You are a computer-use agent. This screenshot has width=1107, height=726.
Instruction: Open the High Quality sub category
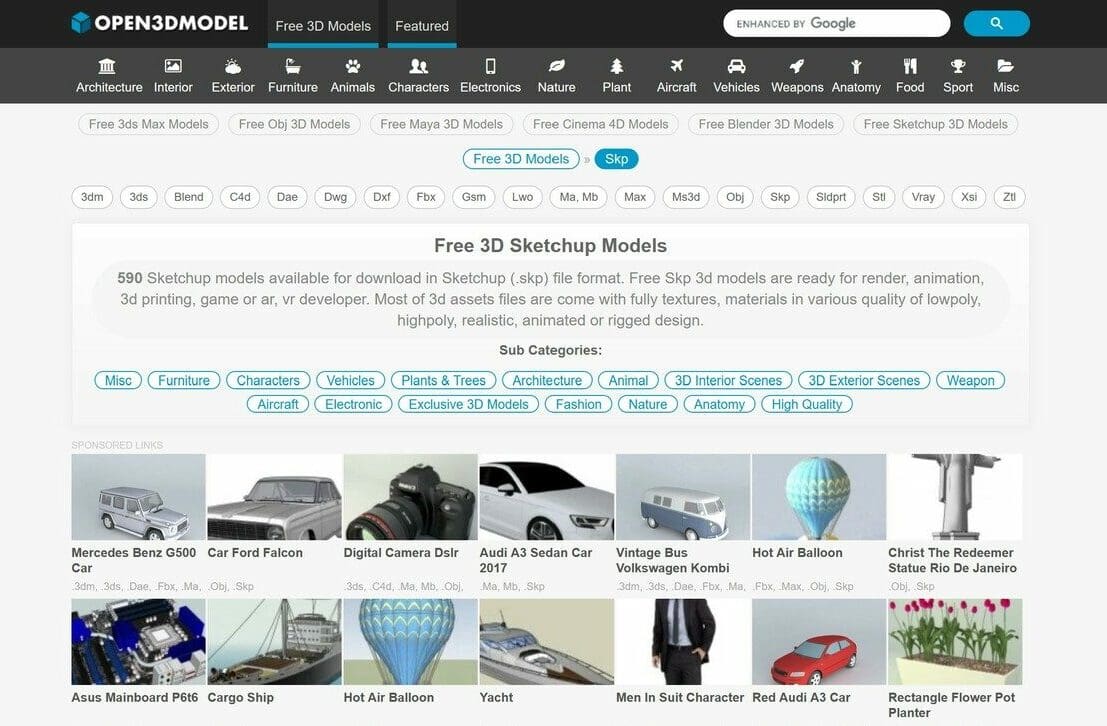click(807, 405)
